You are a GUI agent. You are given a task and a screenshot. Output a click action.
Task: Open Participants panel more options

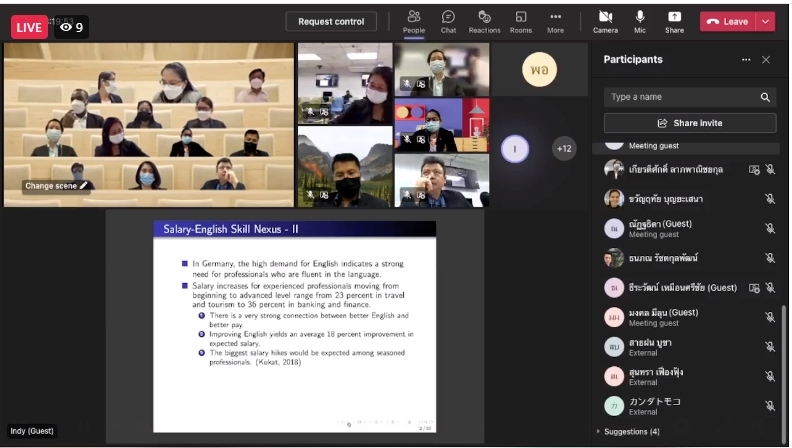pos(746,60)
